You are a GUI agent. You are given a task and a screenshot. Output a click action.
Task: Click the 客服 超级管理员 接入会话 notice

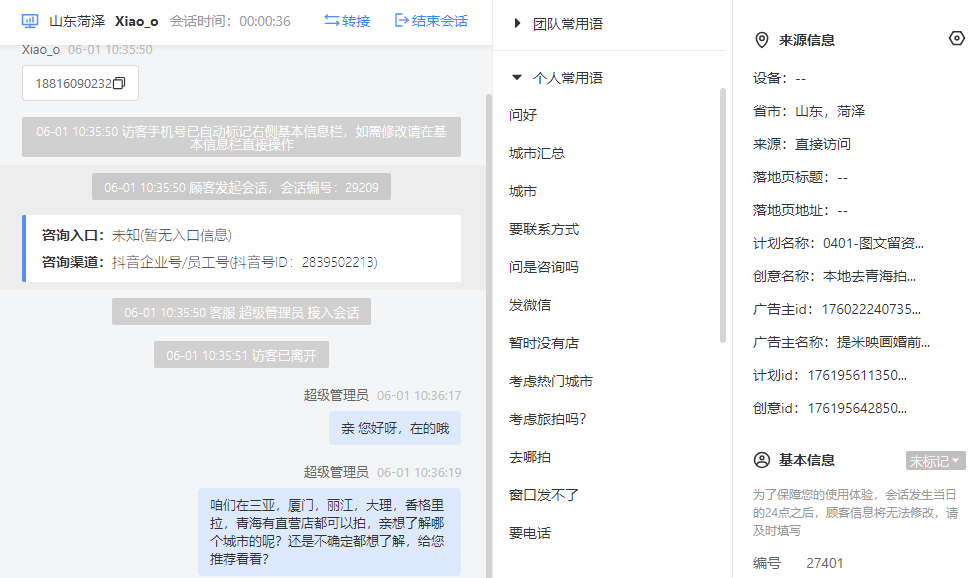tap(241, 312)
